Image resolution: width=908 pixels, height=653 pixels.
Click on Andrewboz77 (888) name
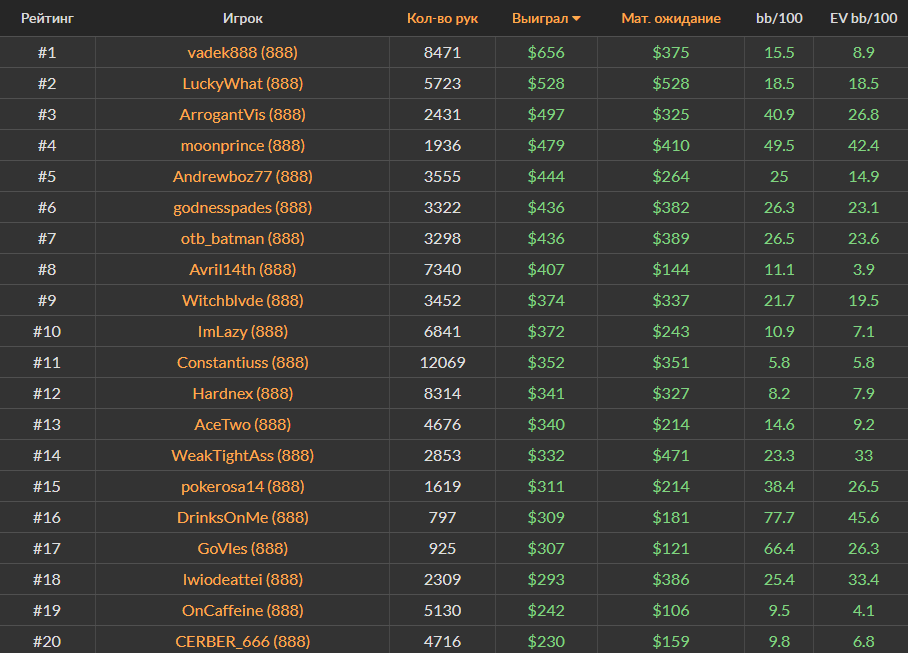242,176
